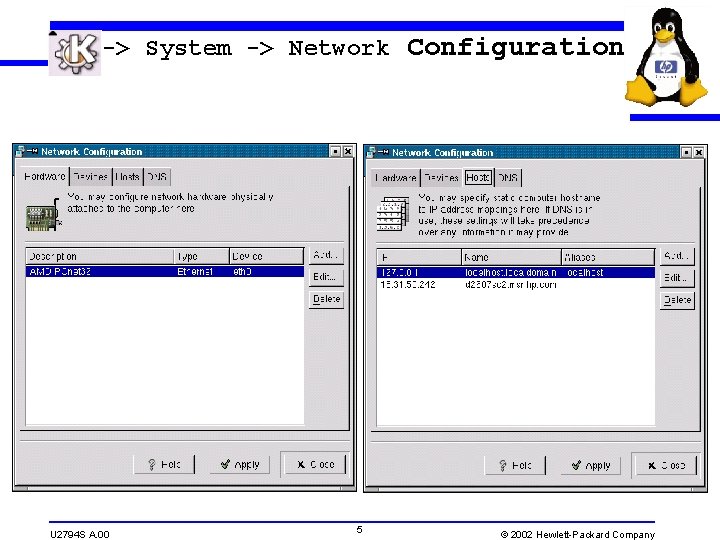720x540 pixels.
Task: Select the AMD PCnet32 hardware row
Action: pos(165,272)
